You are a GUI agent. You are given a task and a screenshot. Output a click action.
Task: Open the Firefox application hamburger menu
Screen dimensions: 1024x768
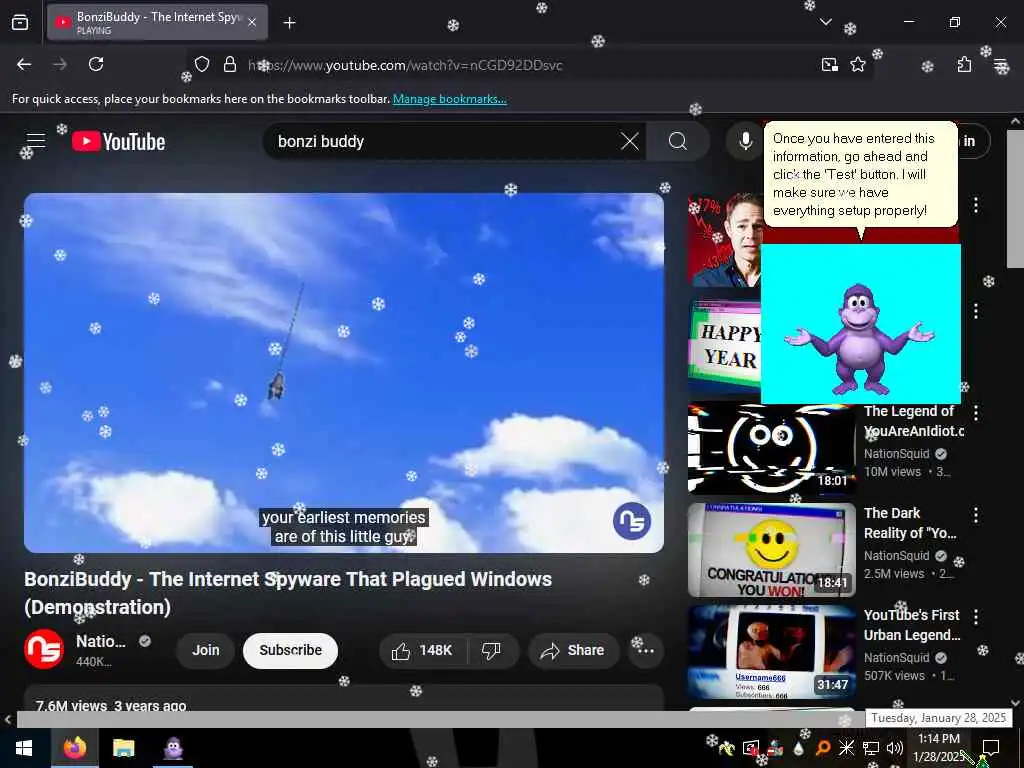[1000, 64]
